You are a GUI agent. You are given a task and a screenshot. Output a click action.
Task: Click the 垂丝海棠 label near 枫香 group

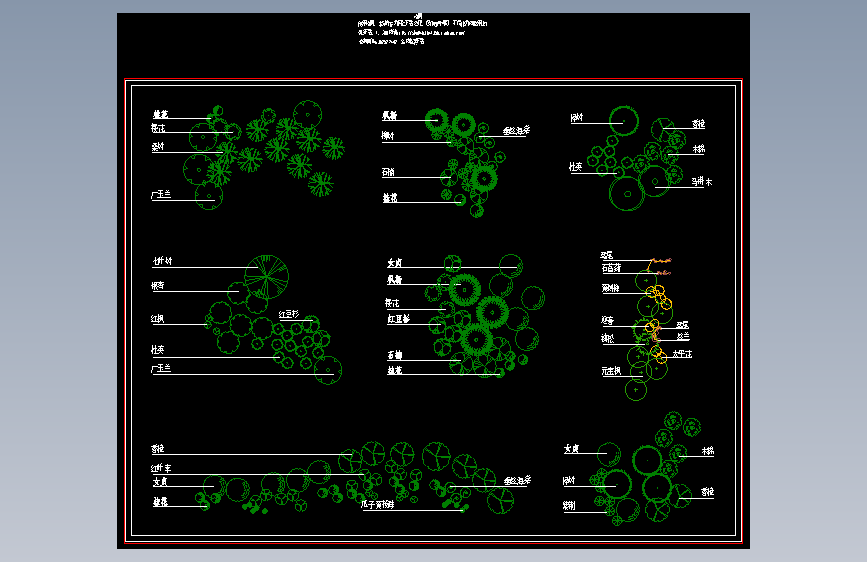(516, 131)
